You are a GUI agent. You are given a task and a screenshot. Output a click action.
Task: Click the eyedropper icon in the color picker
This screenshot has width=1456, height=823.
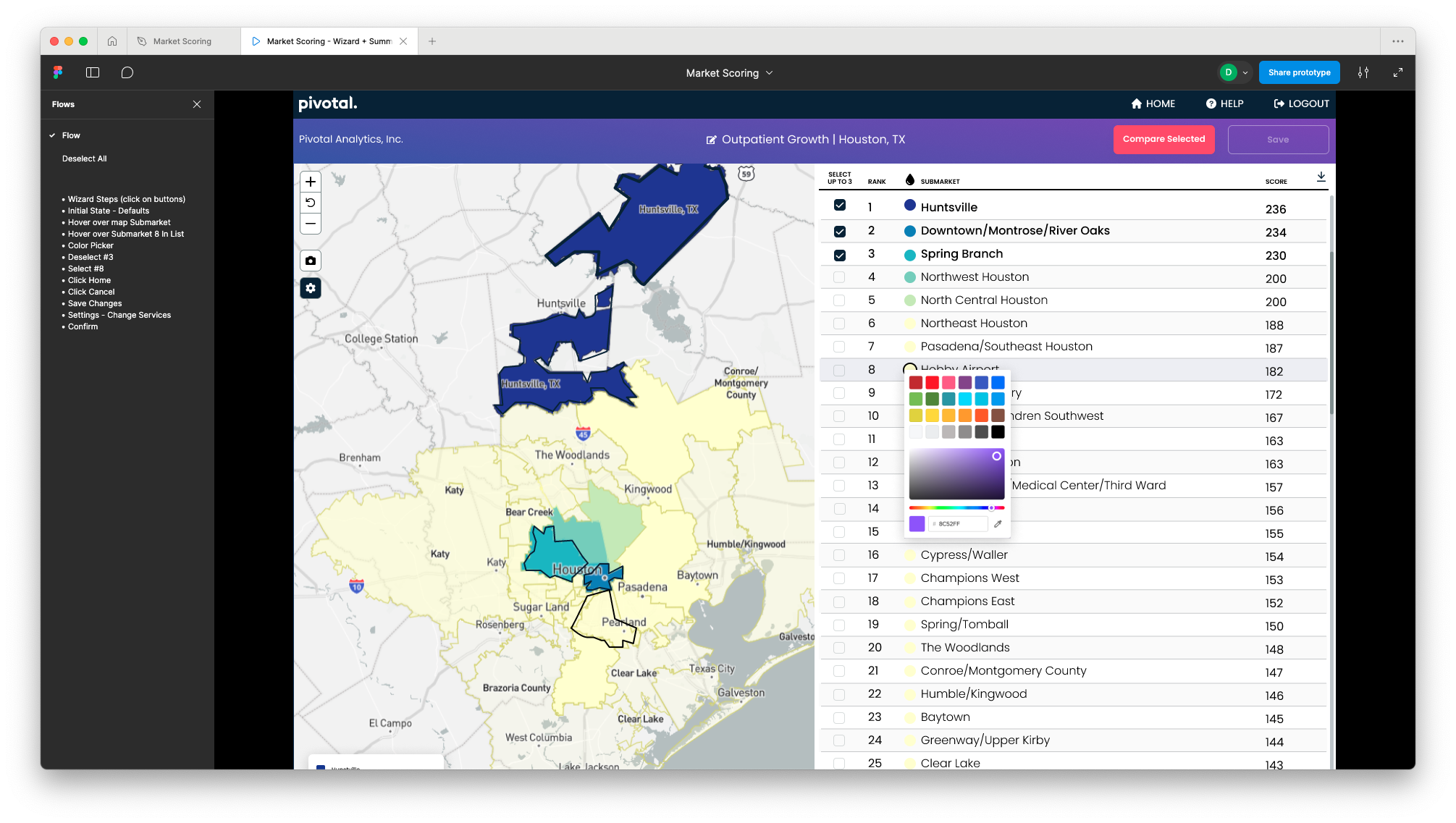click(998, 523)
